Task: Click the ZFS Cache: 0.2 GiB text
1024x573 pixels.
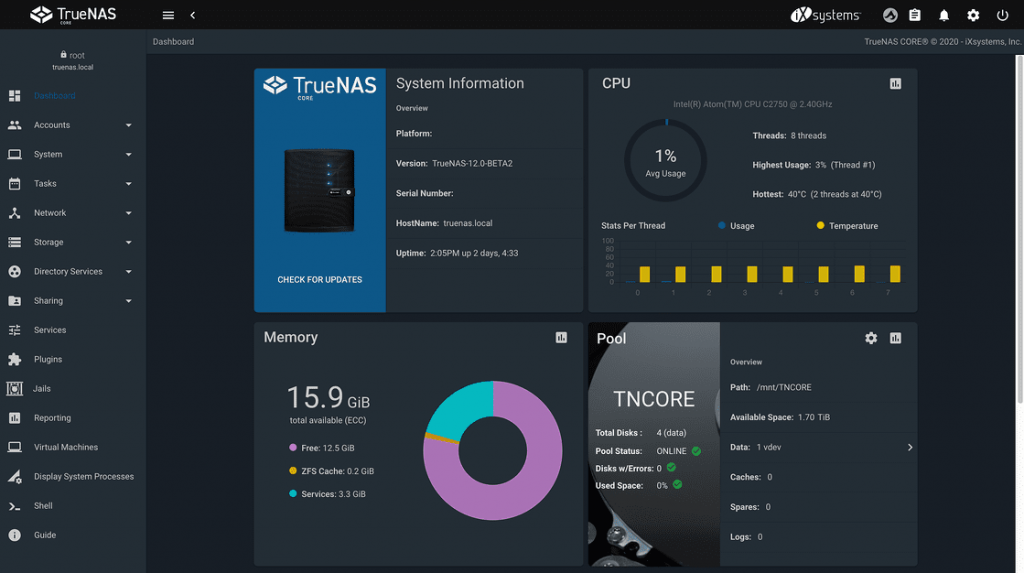Action: 338,471
